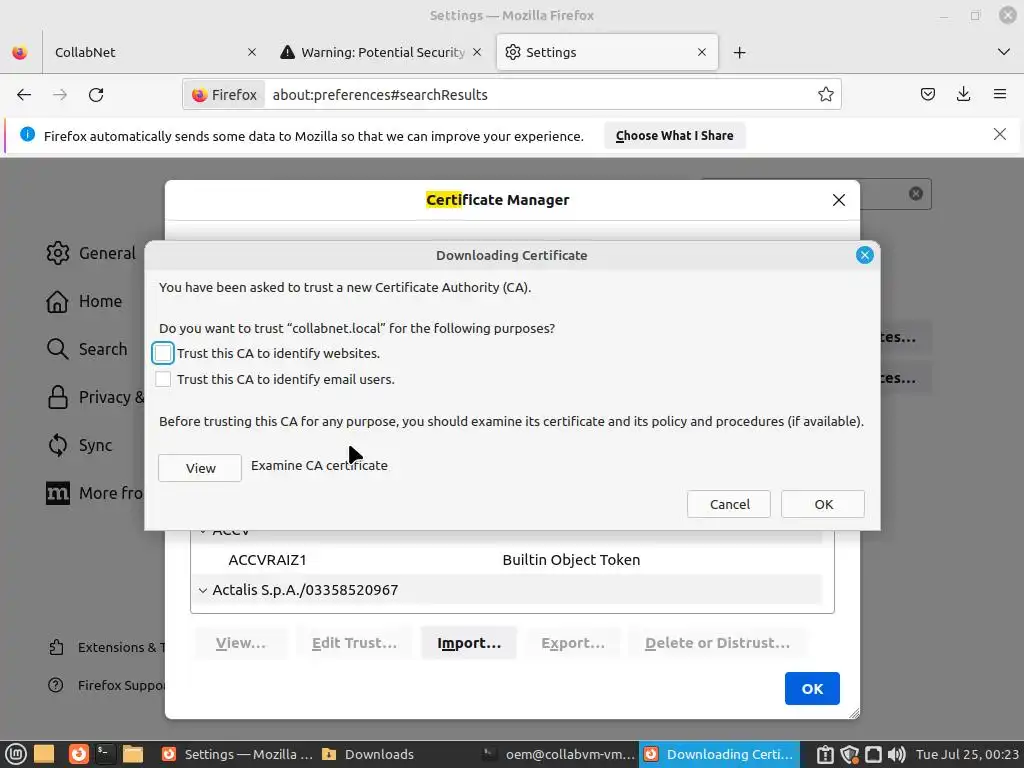Close the Certificate Manager with X icon
This screenshot has height=768, width=1024.
pos(839,200)
